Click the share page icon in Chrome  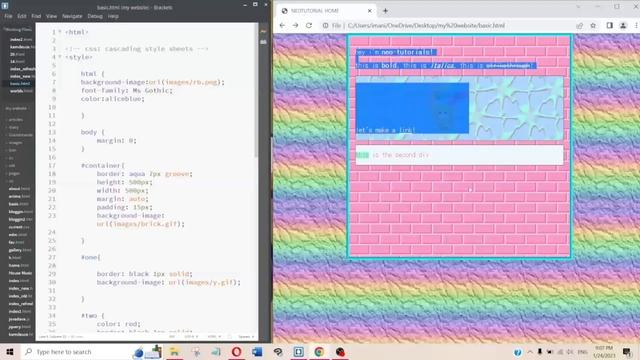579,25
